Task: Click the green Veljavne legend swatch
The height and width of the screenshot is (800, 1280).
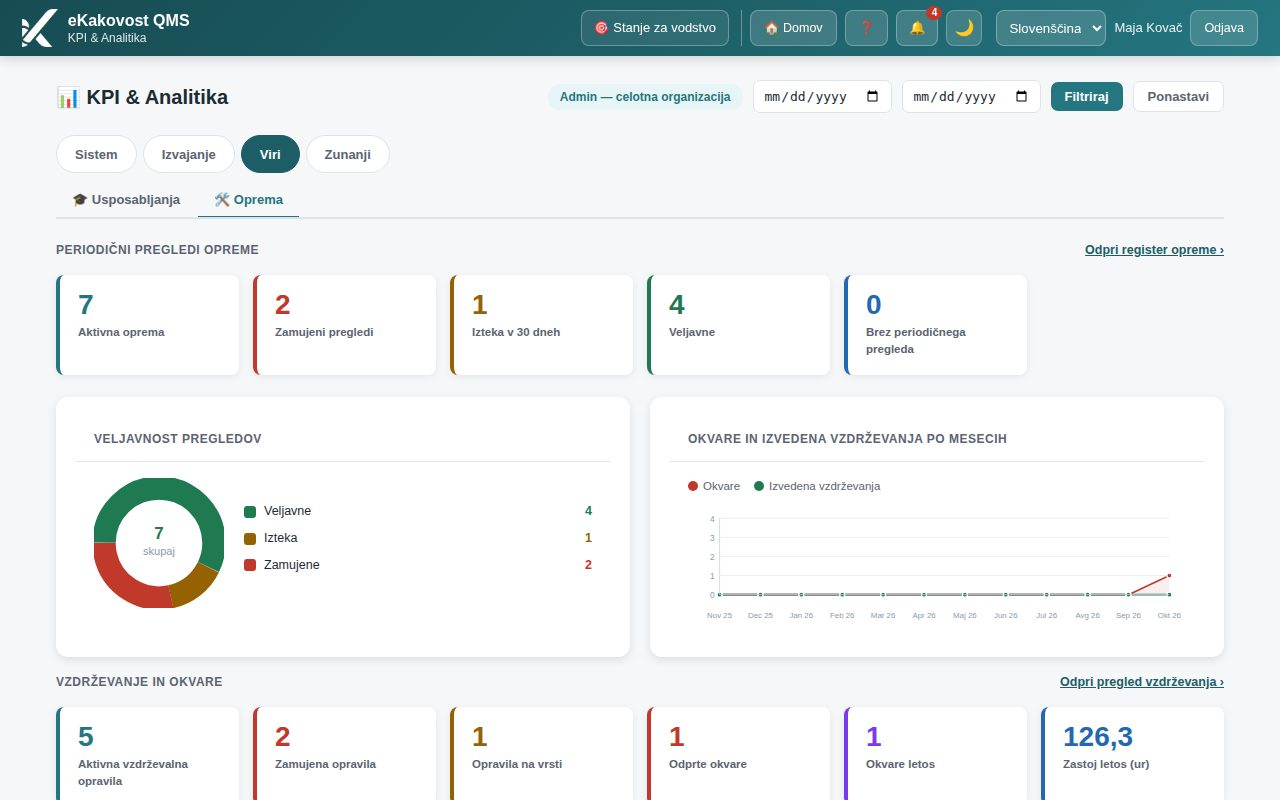Action: pos(250,512)
